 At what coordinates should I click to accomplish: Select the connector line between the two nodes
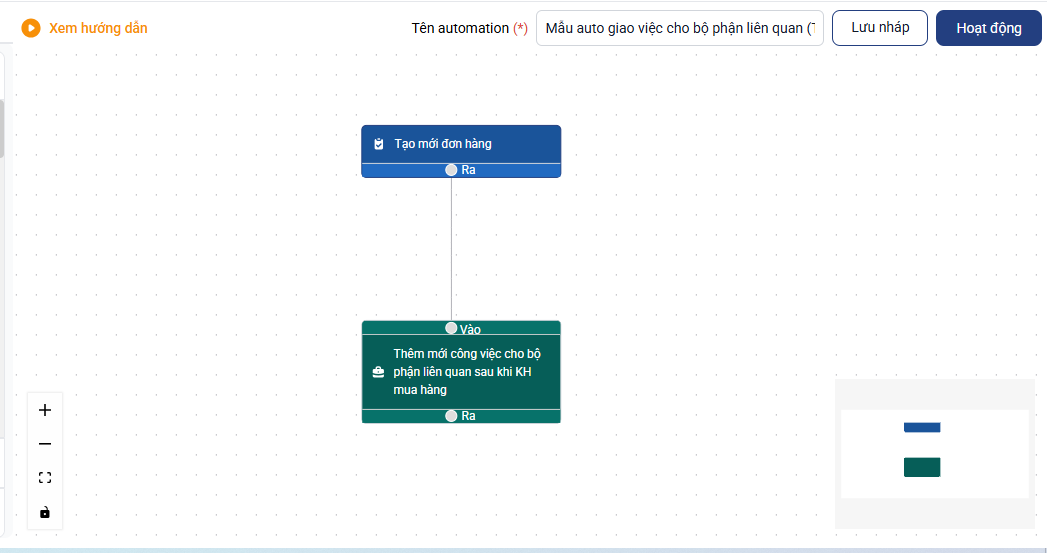[x=452, y=250]
